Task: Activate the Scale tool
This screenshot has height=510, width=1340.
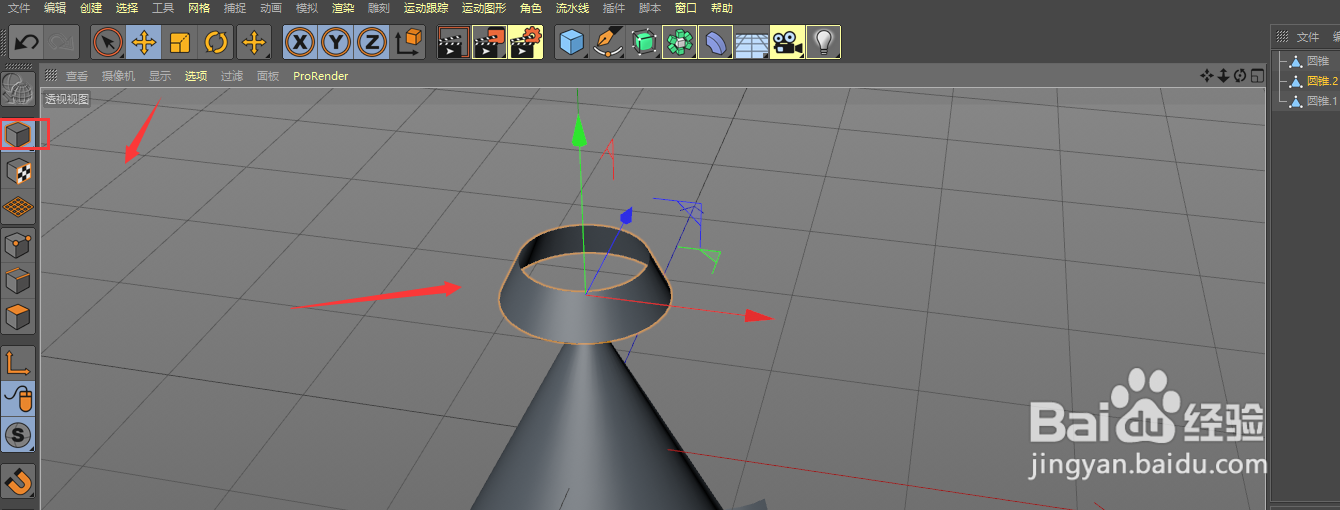Action: [x=180, y=42]
